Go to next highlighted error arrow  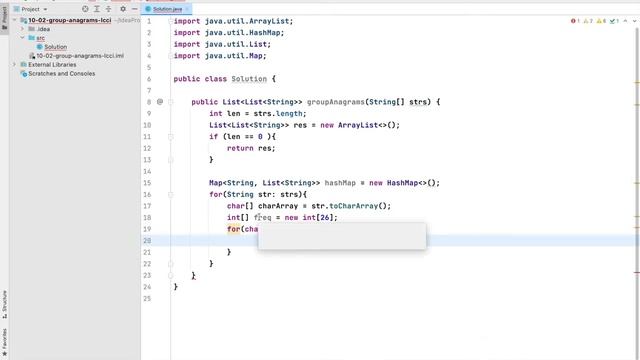tap(634, 21)
